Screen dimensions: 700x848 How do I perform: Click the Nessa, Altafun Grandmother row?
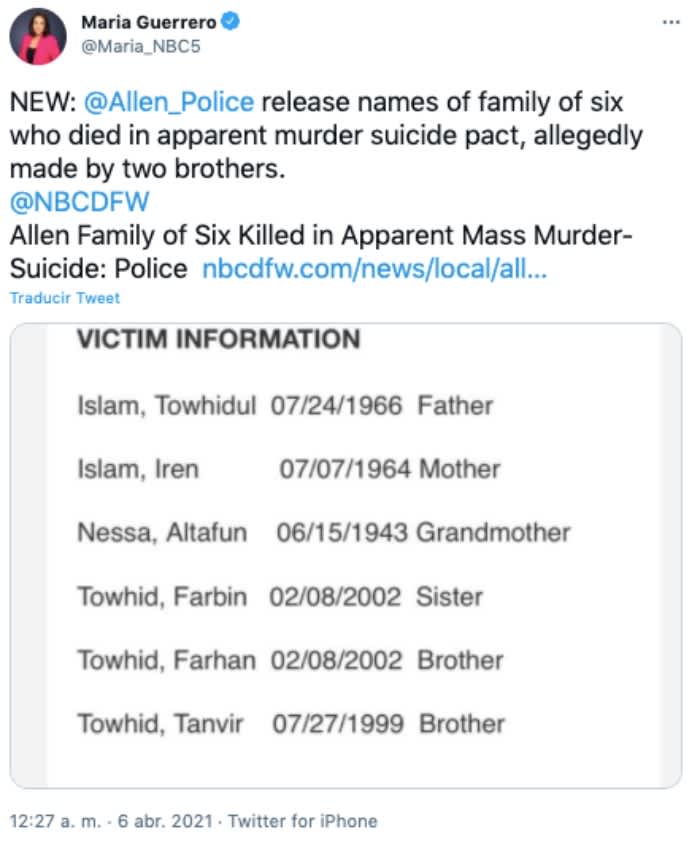click(x=323, y=533)
